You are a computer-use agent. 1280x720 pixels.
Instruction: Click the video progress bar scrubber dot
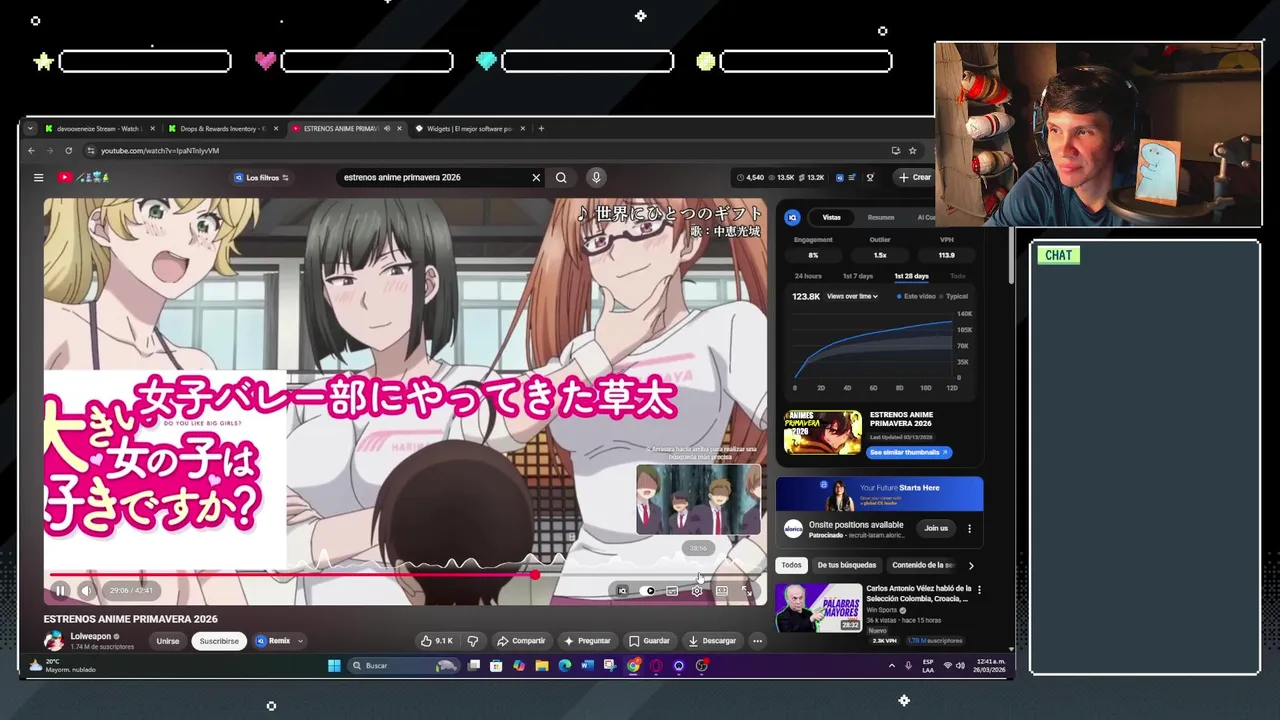pos(535,575)
